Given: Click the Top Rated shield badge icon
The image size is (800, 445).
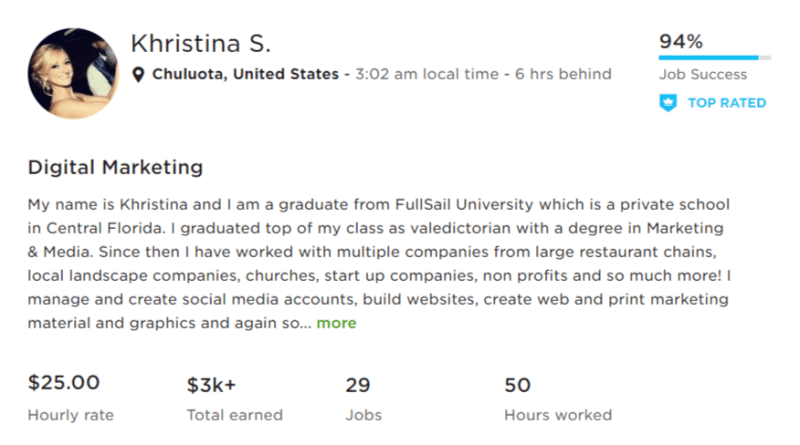Looking at the screenshot, I should tap(668, 103).
